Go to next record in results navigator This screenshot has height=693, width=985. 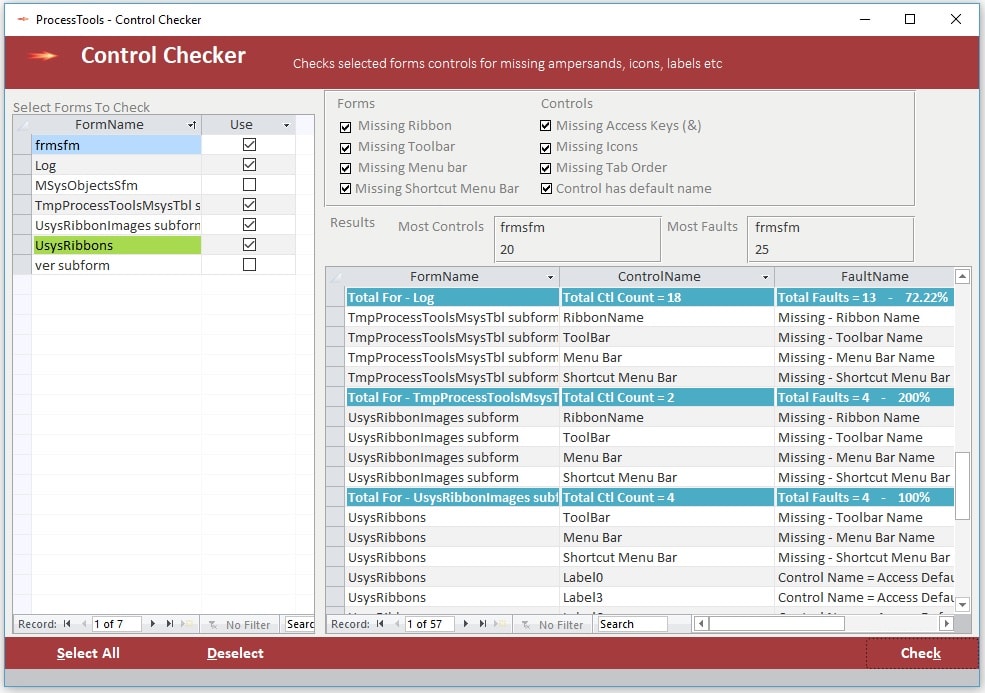coord(465,624)
